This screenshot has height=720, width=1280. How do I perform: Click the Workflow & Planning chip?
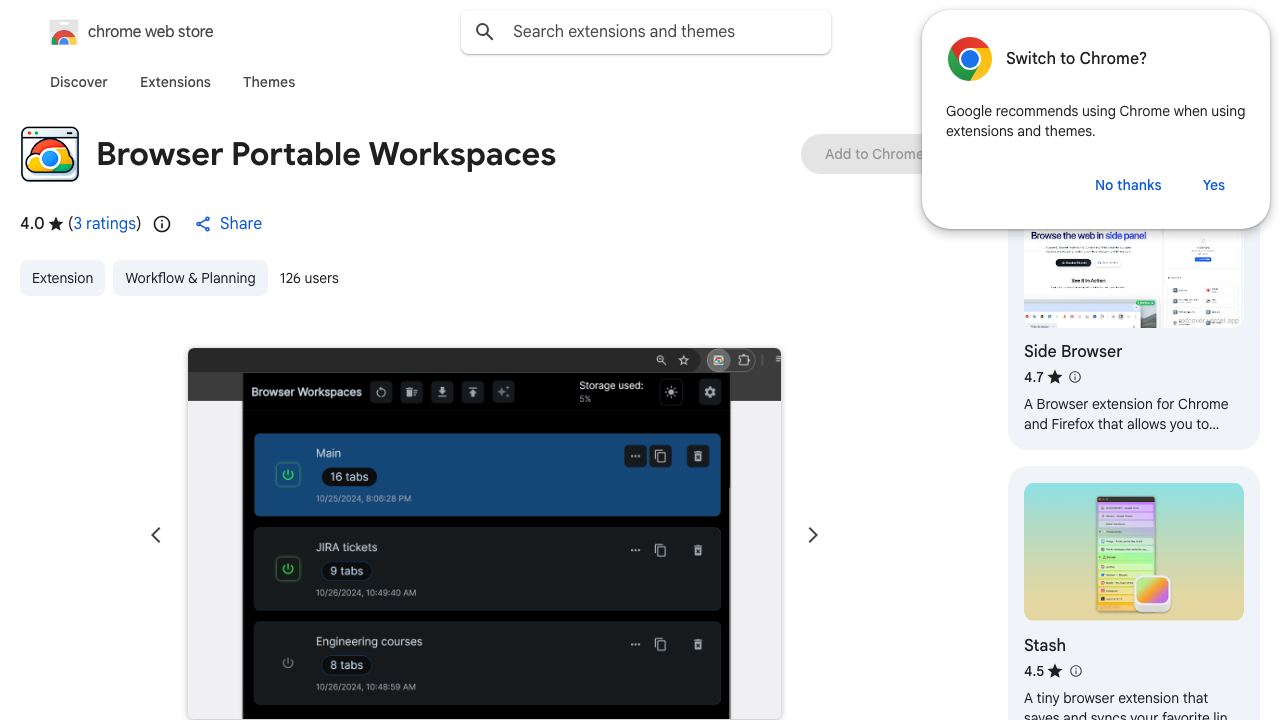[x=190, y=278]
